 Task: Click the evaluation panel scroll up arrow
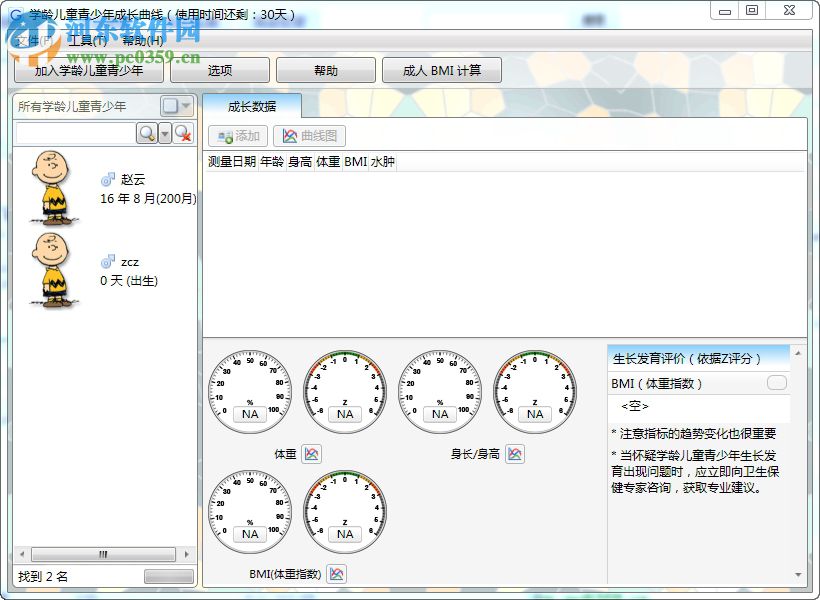tap(798, 353)
